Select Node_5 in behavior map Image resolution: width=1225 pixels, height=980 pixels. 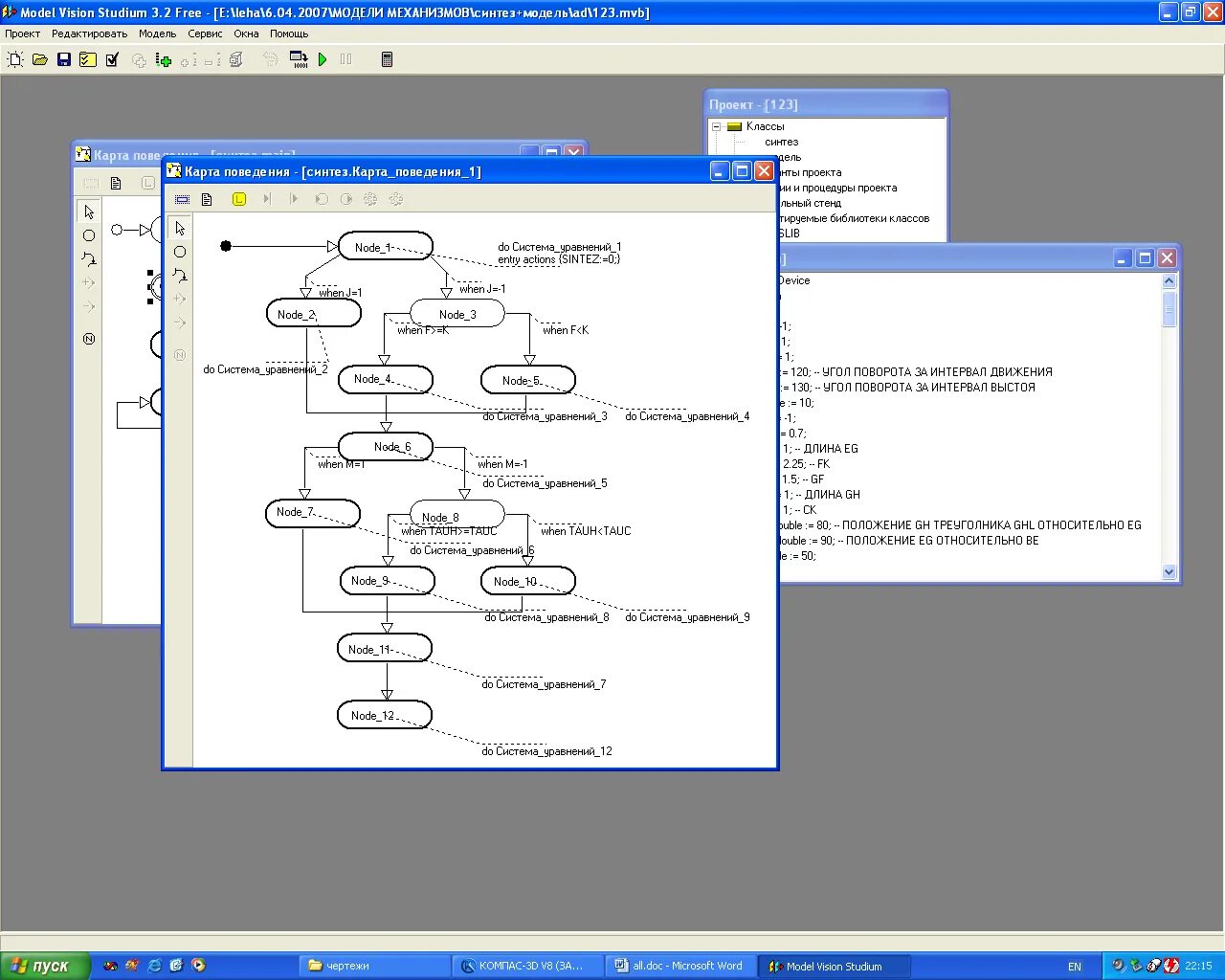[x=527, y=380]
